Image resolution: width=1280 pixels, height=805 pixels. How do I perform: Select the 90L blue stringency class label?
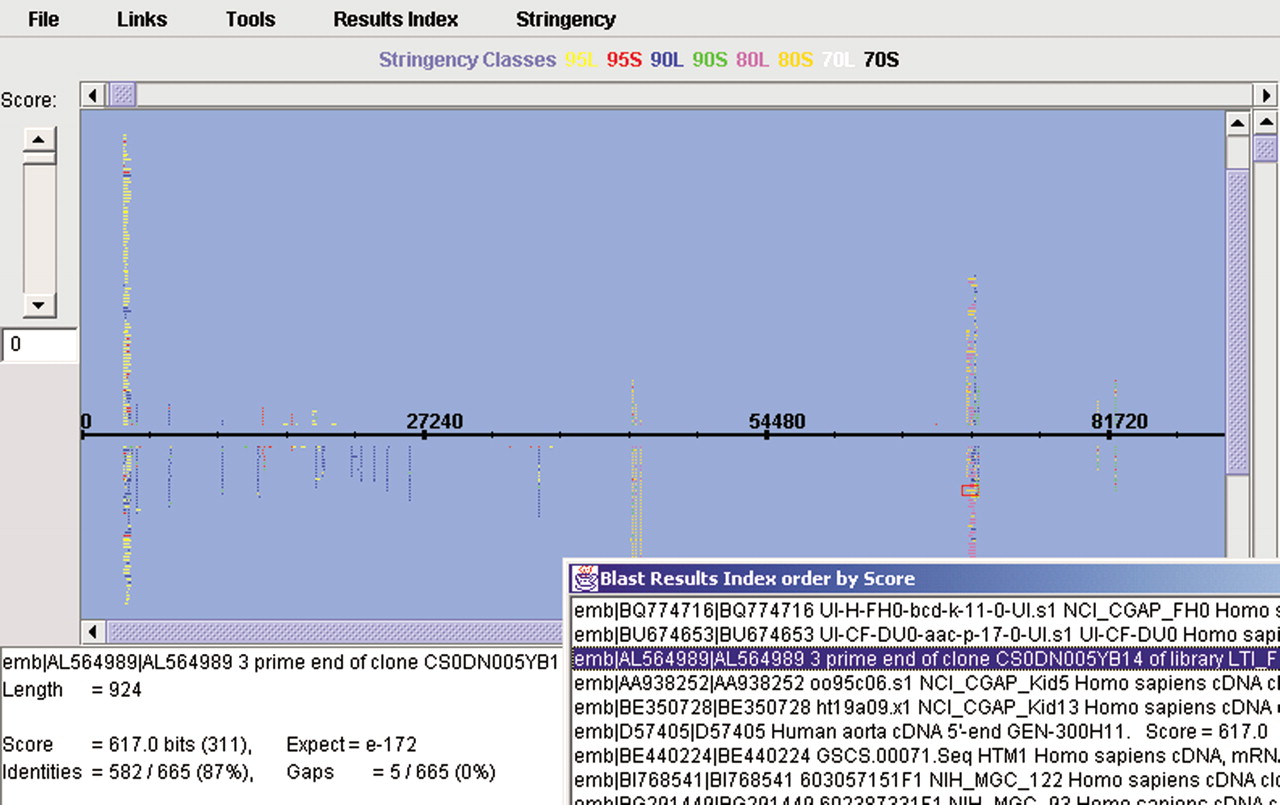coord(666,60)
